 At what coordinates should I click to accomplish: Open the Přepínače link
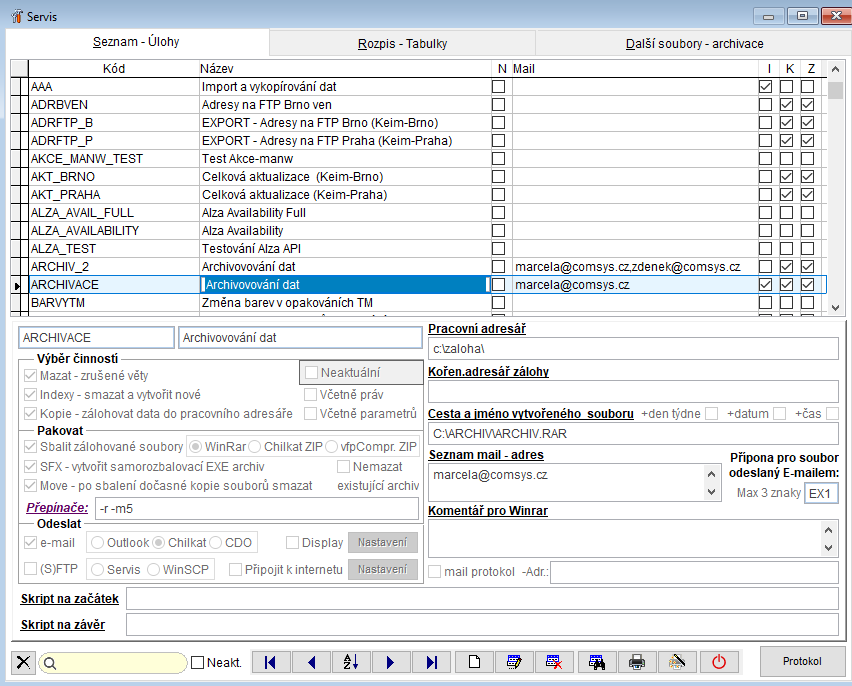[57, 508]
